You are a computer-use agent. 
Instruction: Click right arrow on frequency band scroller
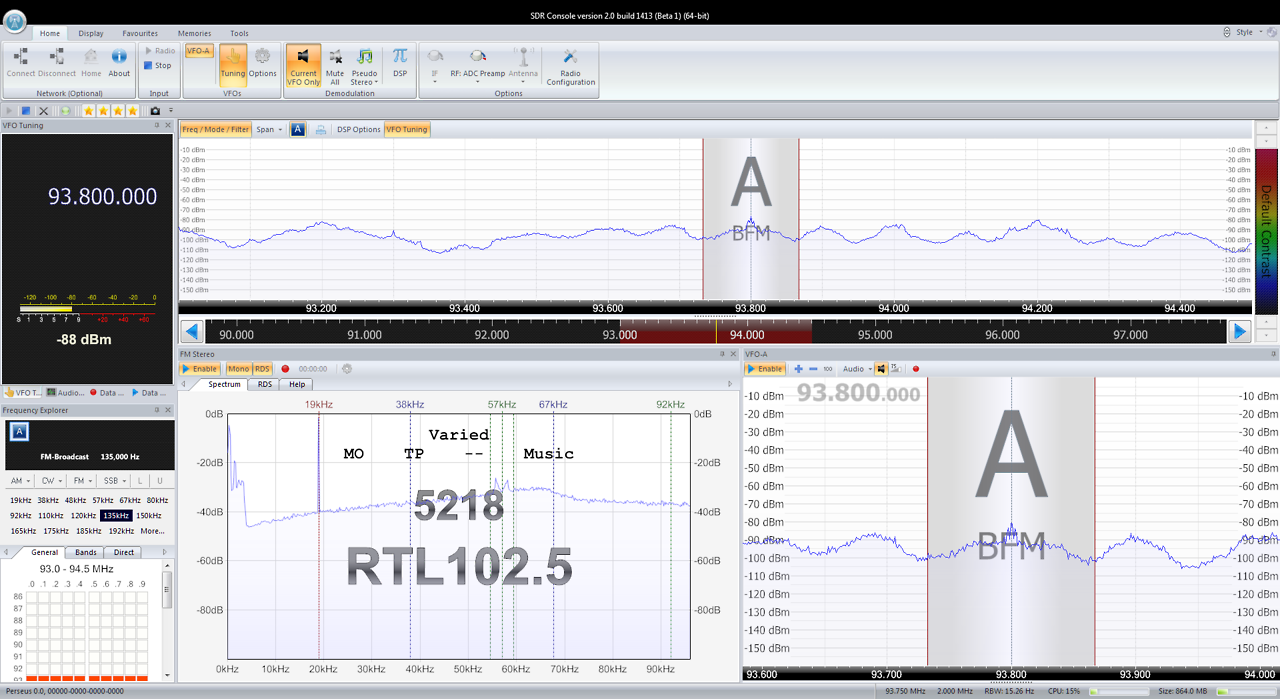pos(1239,332)
